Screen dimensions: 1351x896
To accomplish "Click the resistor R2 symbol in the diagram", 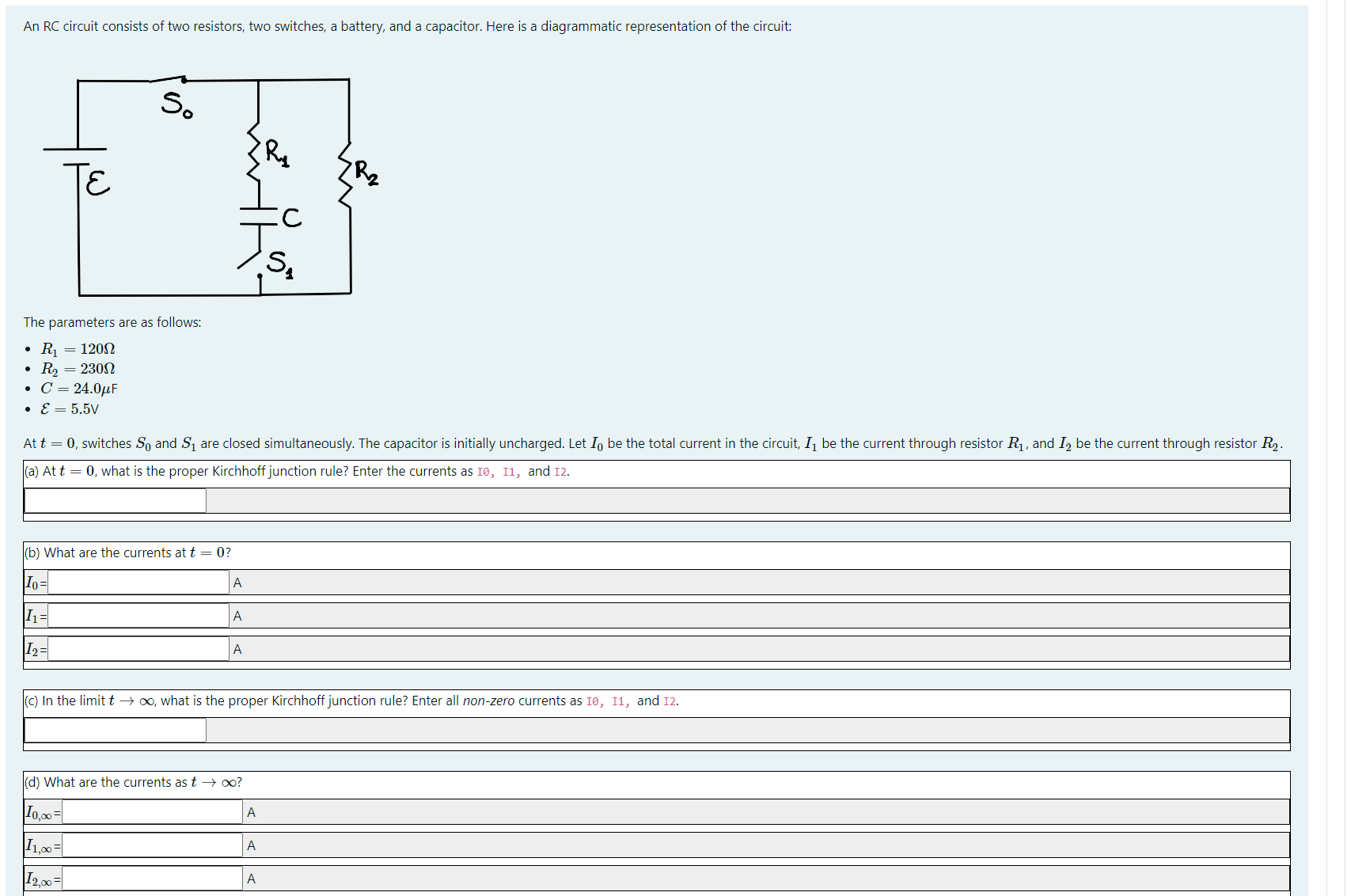I will 345,170.
